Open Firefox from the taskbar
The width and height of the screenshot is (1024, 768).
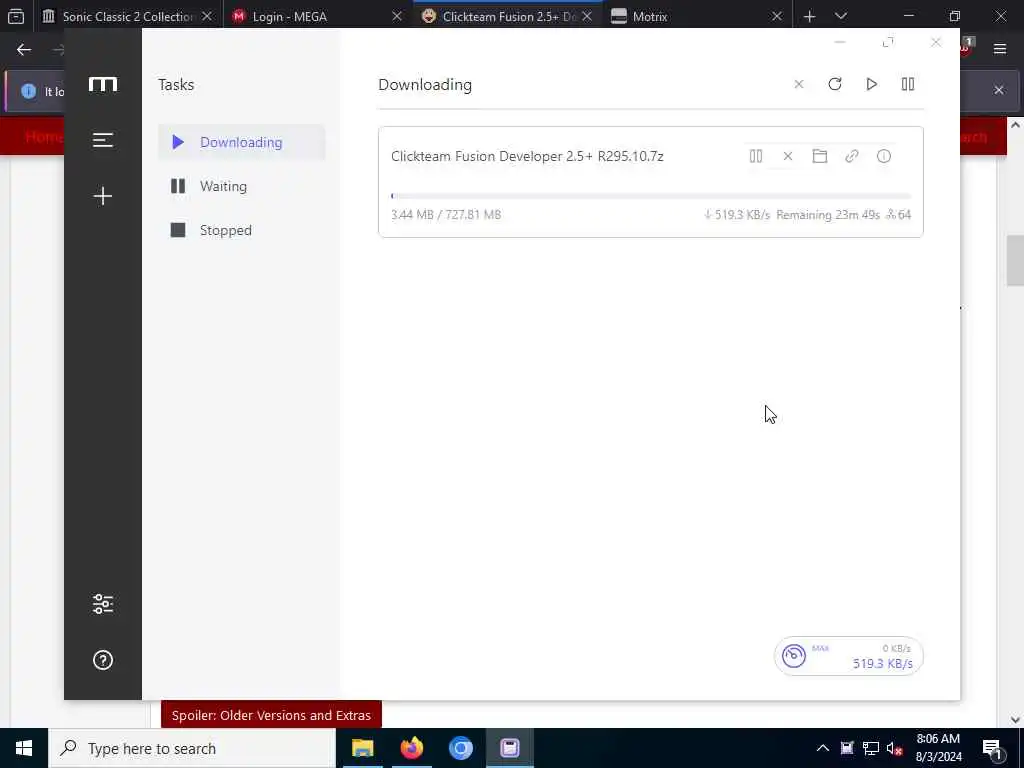(x=411, y=748)
